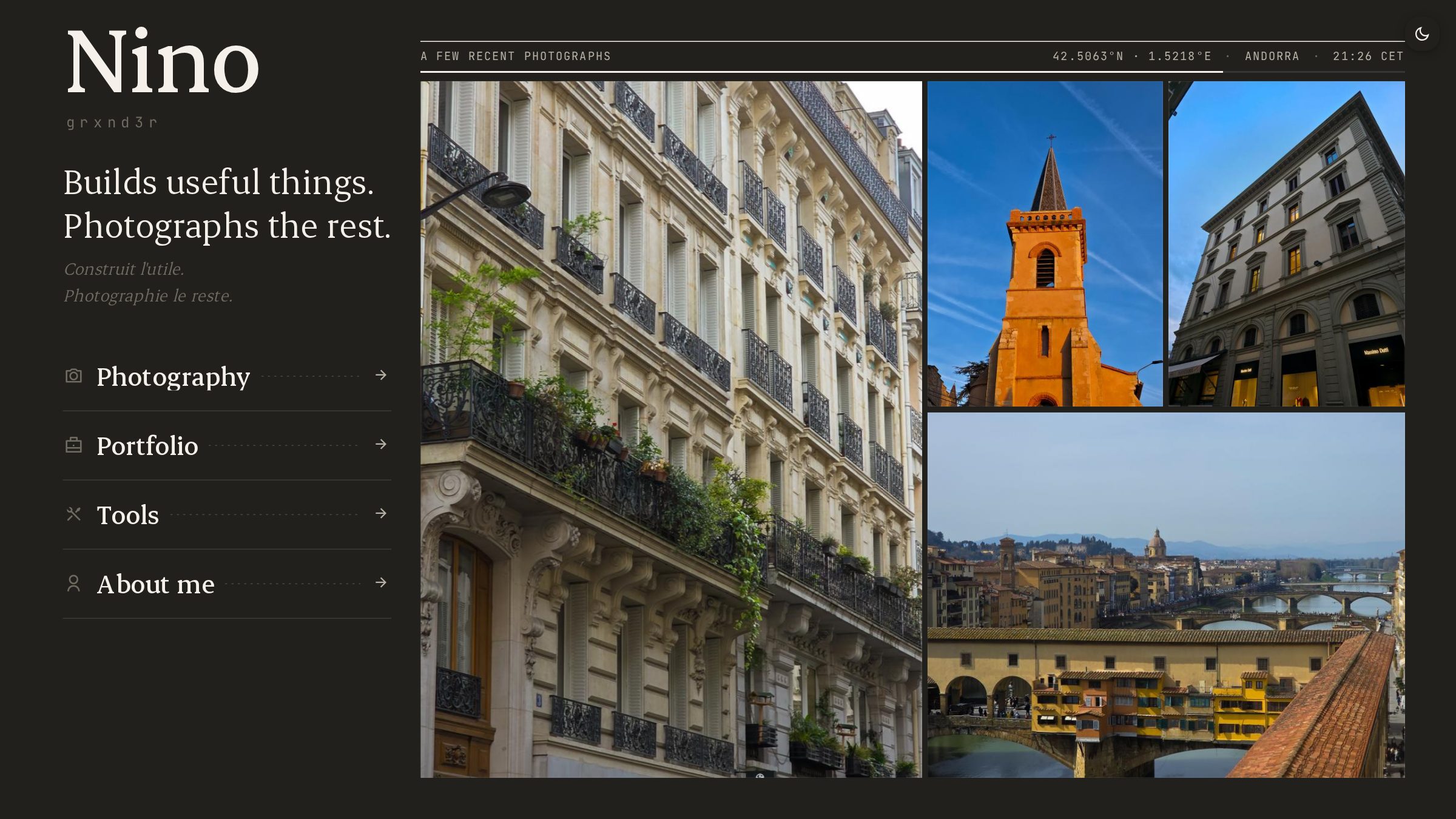1456x819 pixels.
Task: Click the crossed tools icon beside Tools
Action: 73,514
